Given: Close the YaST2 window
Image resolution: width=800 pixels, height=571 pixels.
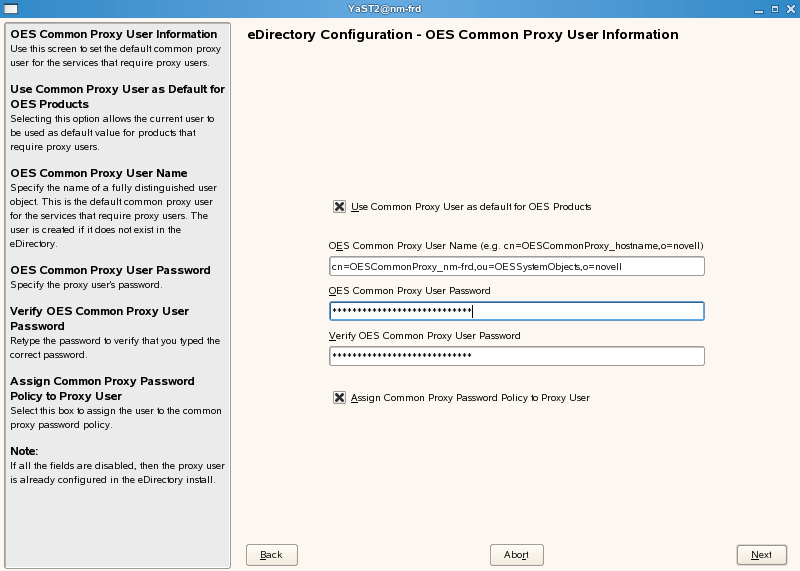Looking at the screenshot, I should click(x=789, y=8).
